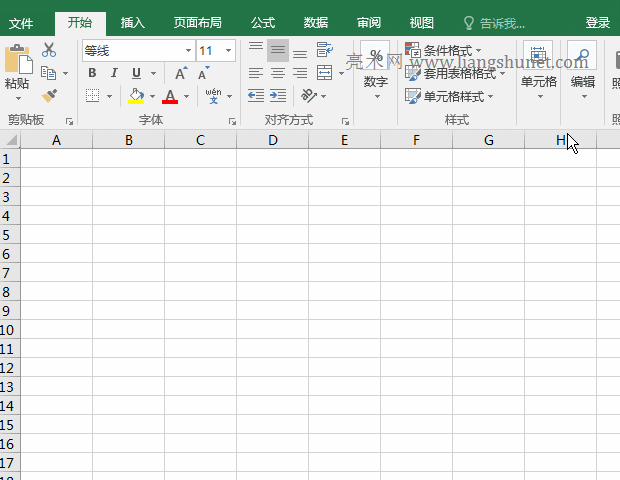
Task: Switch to the 审阅 tab
Action: 369,23
